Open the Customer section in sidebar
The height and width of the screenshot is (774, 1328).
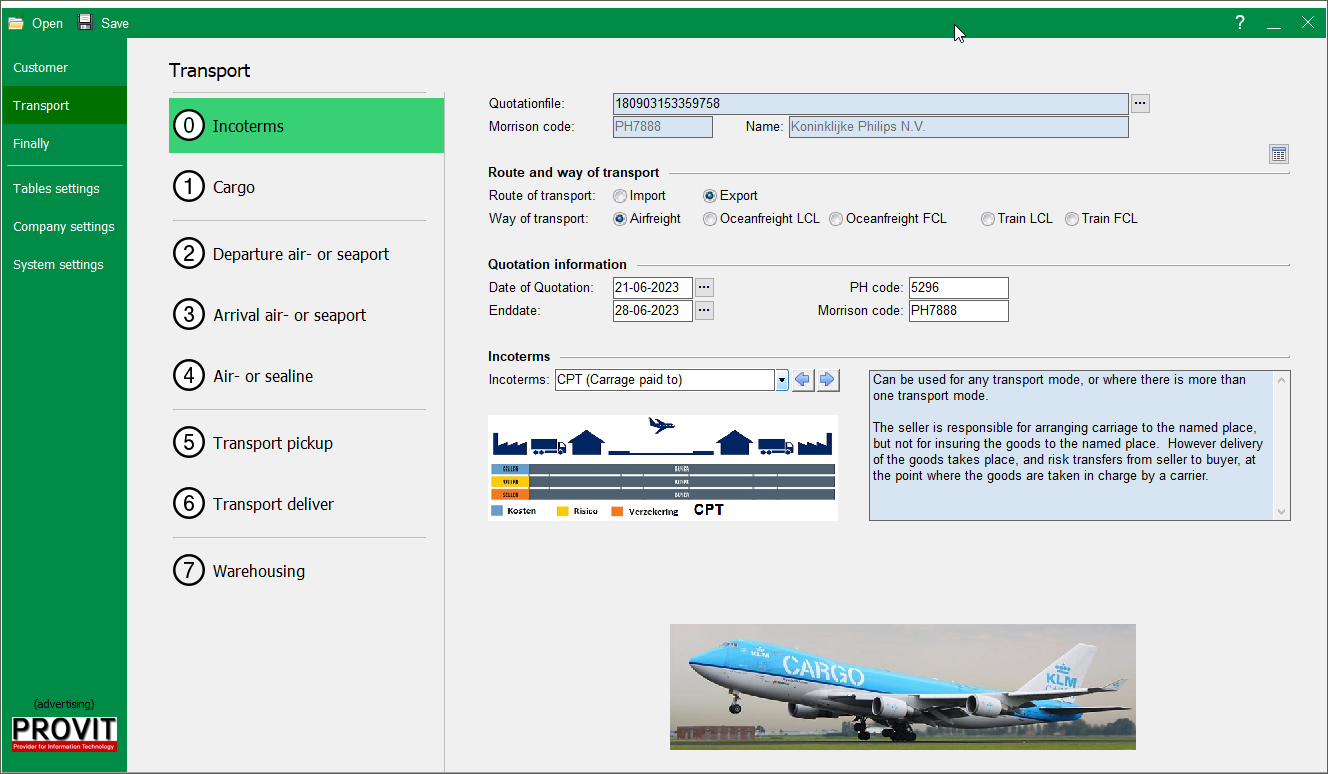[41, 68]
